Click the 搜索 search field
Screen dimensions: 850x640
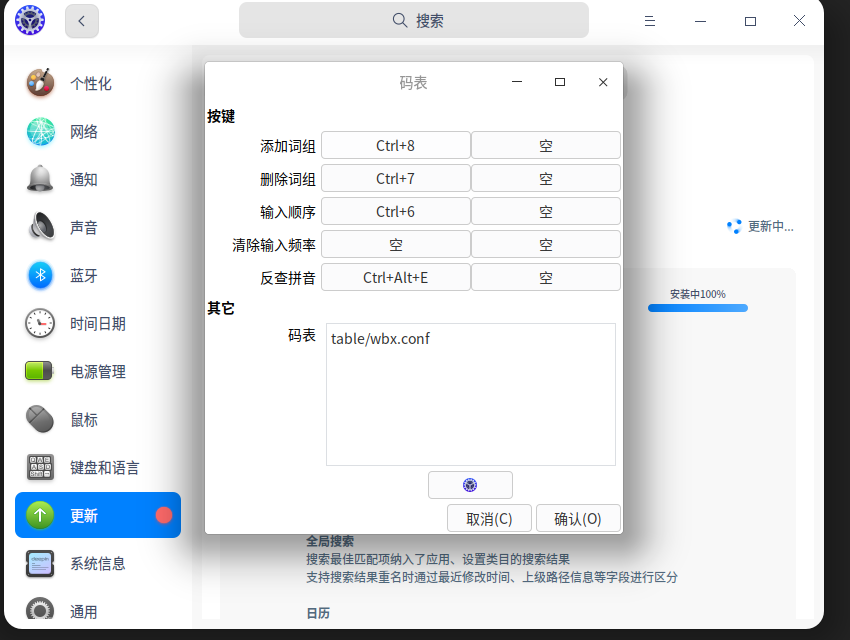pyautogui.click(x=413, y=20)
